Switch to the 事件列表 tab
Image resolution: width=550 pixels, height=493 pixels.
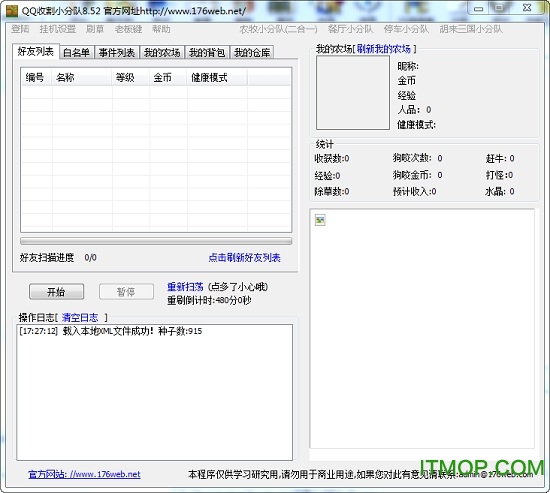(x=117, y=53)
